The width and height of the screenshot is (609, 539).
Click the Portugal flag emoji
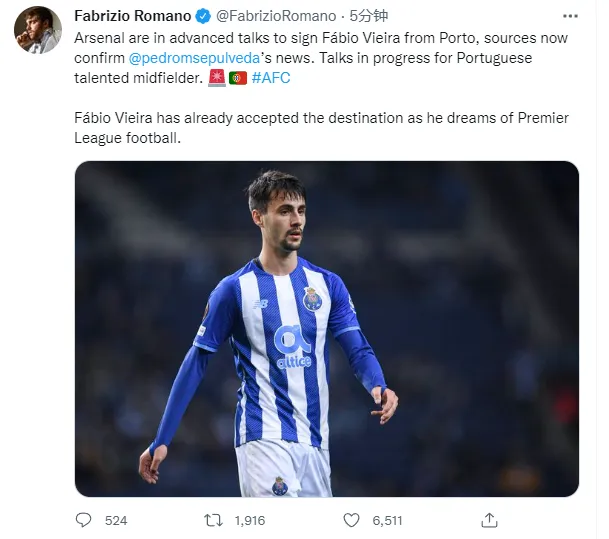238,78
